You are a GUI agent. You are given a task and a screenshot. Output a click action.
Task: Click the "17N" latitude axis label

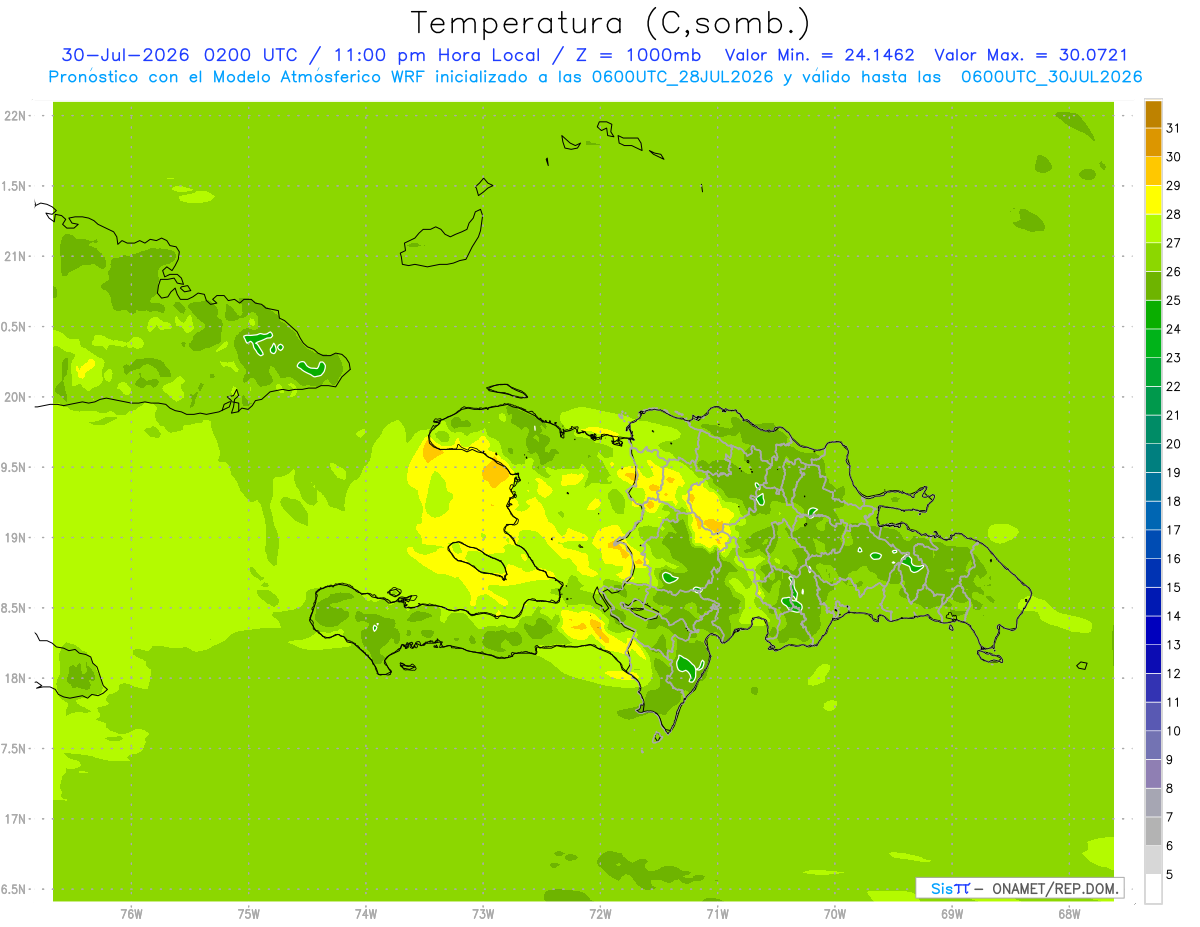(16, 819)
